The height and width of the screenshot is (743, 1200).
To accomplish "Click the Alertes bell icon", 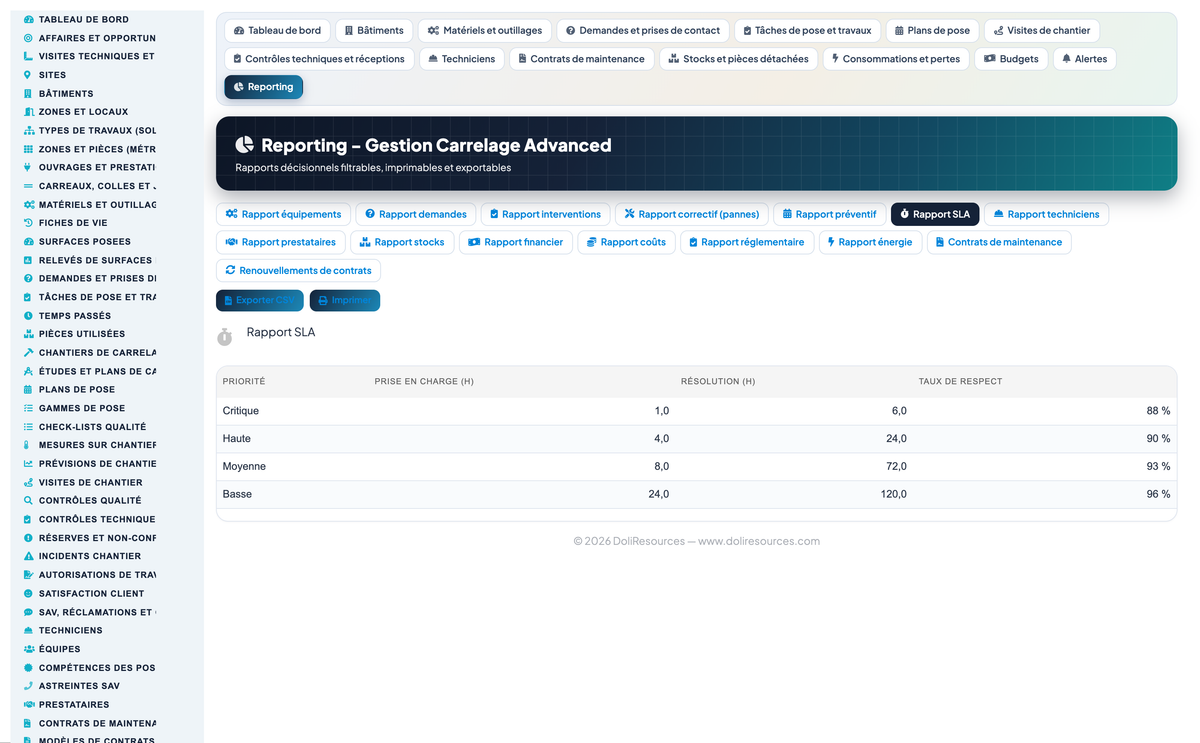I will 1067,59.
